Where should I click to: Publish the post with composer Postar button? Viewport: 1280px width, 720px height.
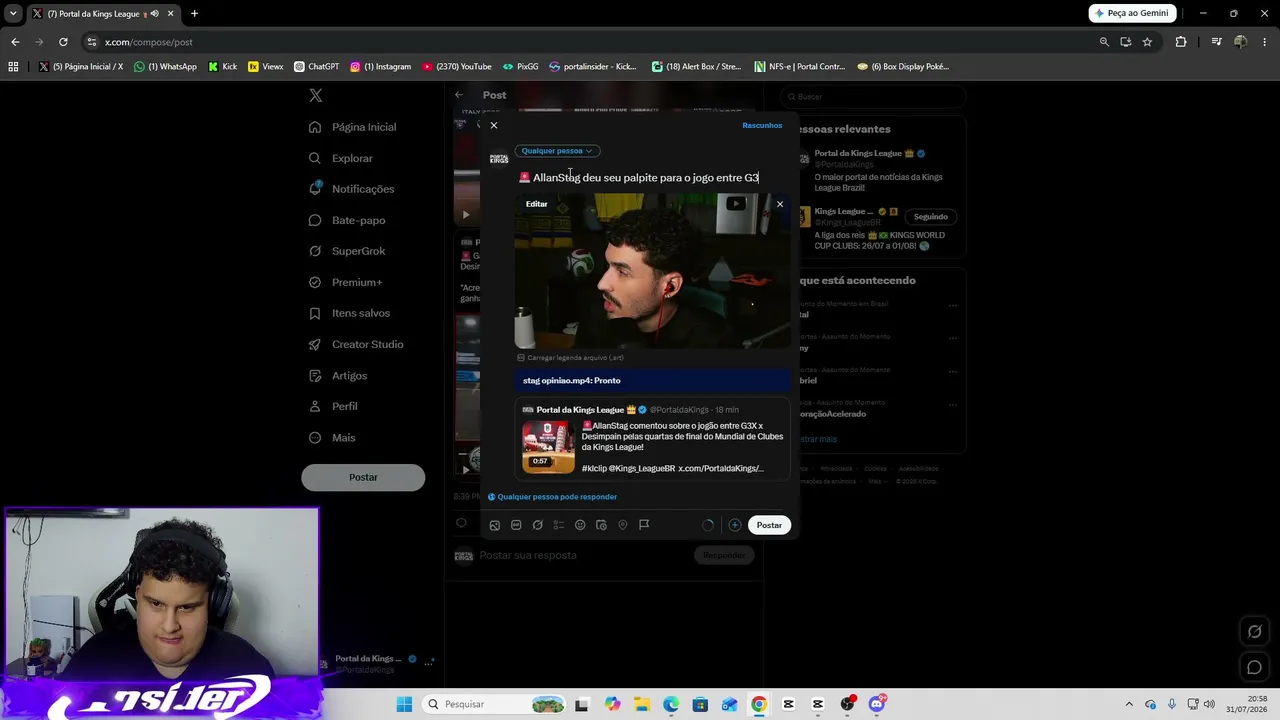click(x=769, y=525)
